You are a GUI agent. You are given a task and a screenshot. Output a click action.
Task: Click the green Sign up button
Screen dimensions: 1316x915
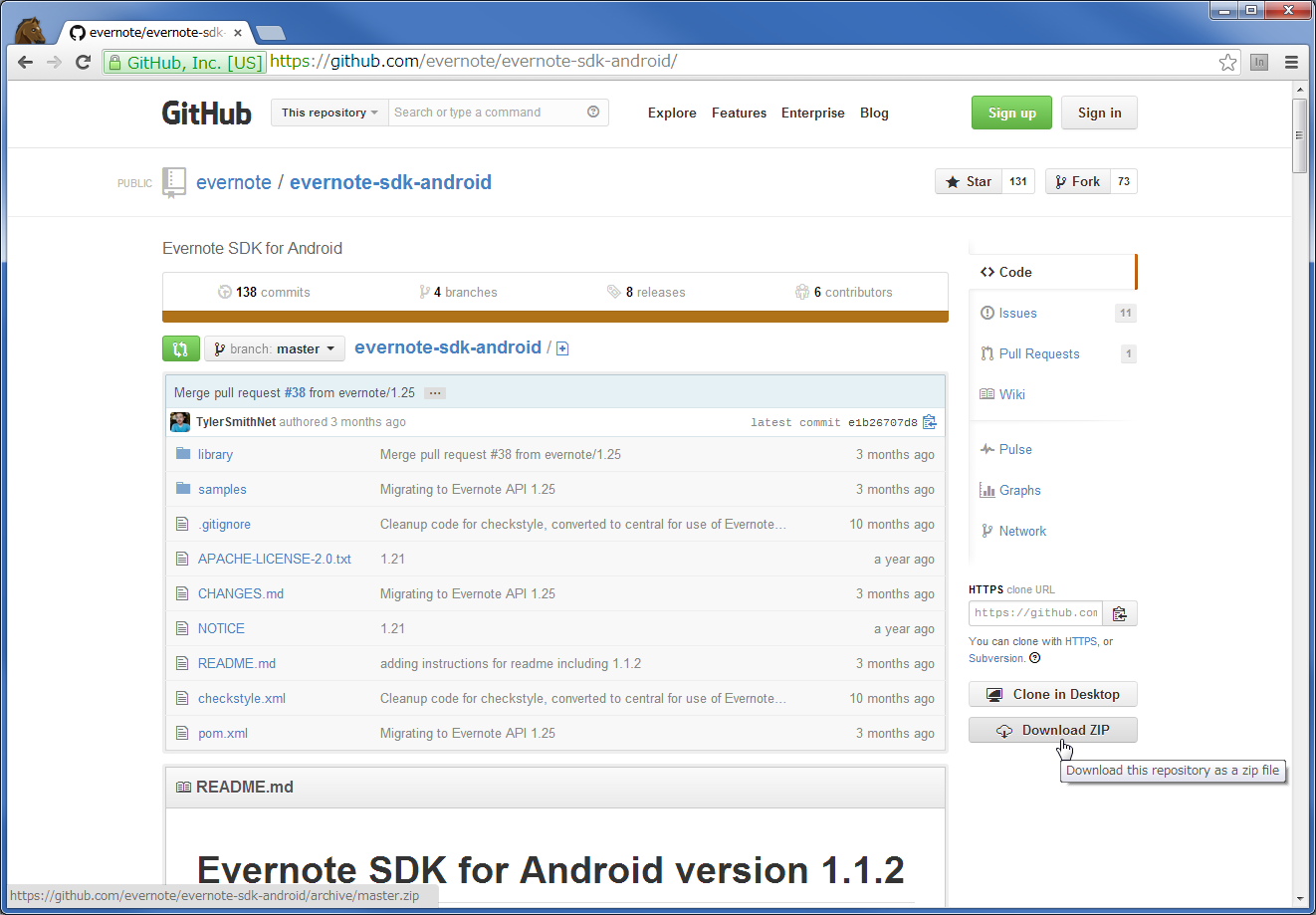(1011, 113)
